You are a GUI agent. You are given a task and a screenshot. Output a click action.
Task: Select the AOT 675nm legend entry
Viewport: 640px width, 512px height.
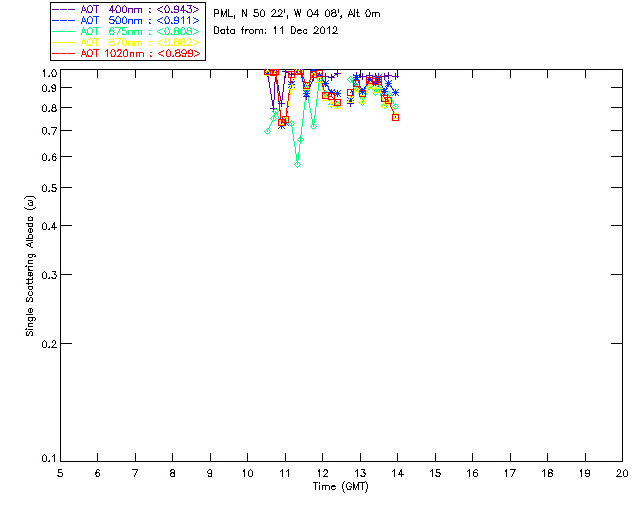point(127,31)
